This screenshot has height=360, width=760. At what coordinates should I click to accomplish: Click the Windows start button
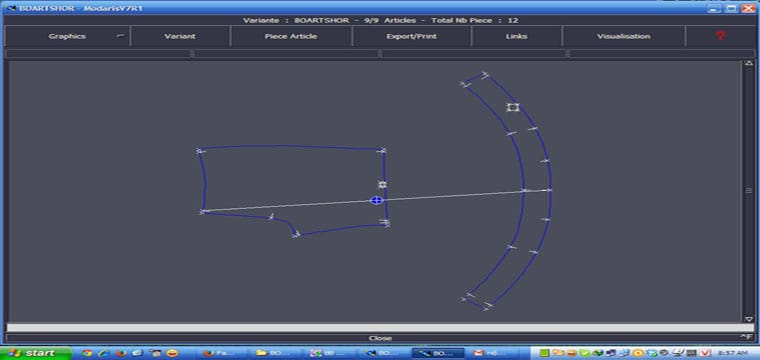pos(36,353)
